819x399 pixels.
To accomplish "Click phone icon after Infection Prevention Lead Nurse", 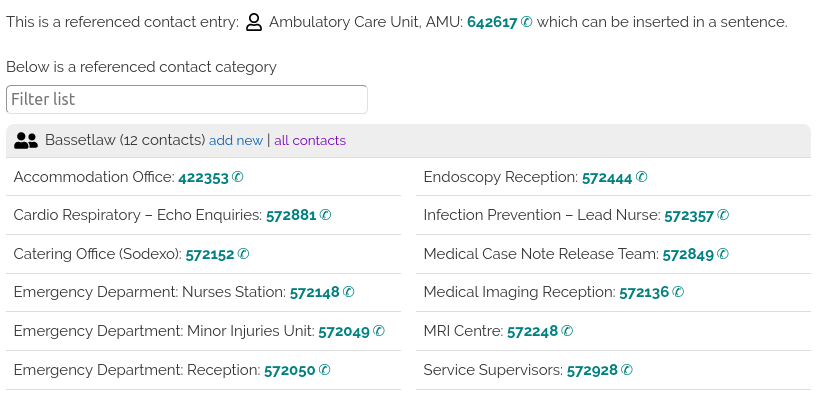I will click(x=723, y=215).
